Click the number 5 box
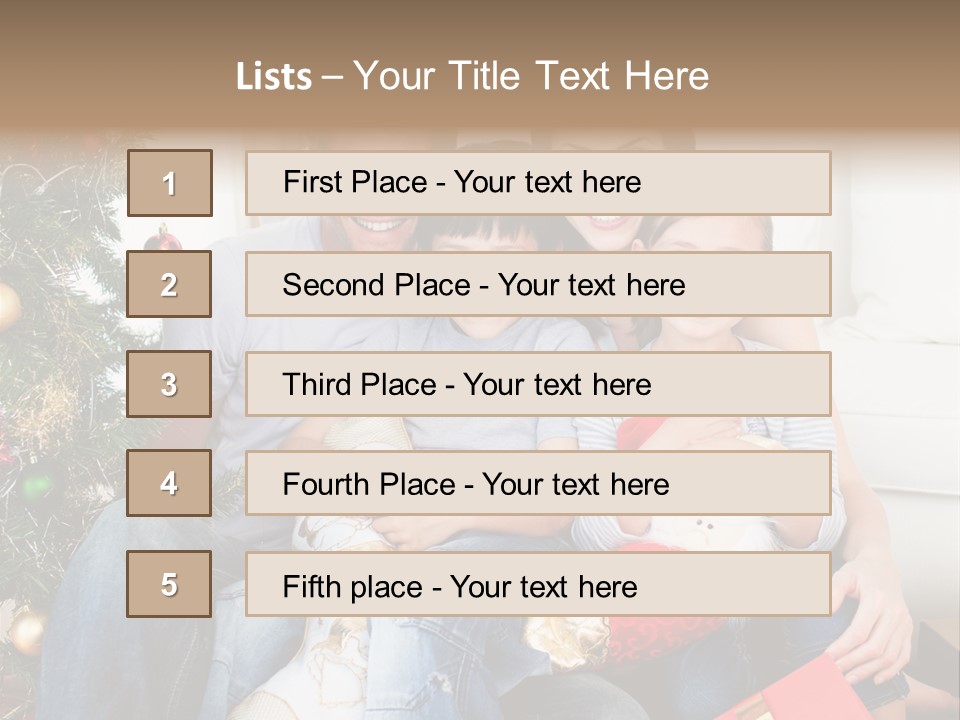 point(169,584)
